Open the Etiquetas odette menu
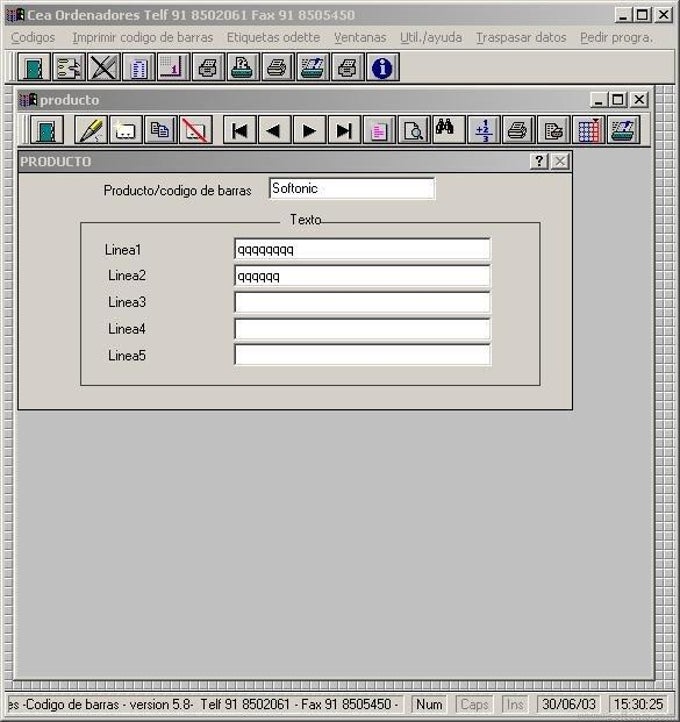This screenshot has height=722, width=680. (x=273, y=38)
